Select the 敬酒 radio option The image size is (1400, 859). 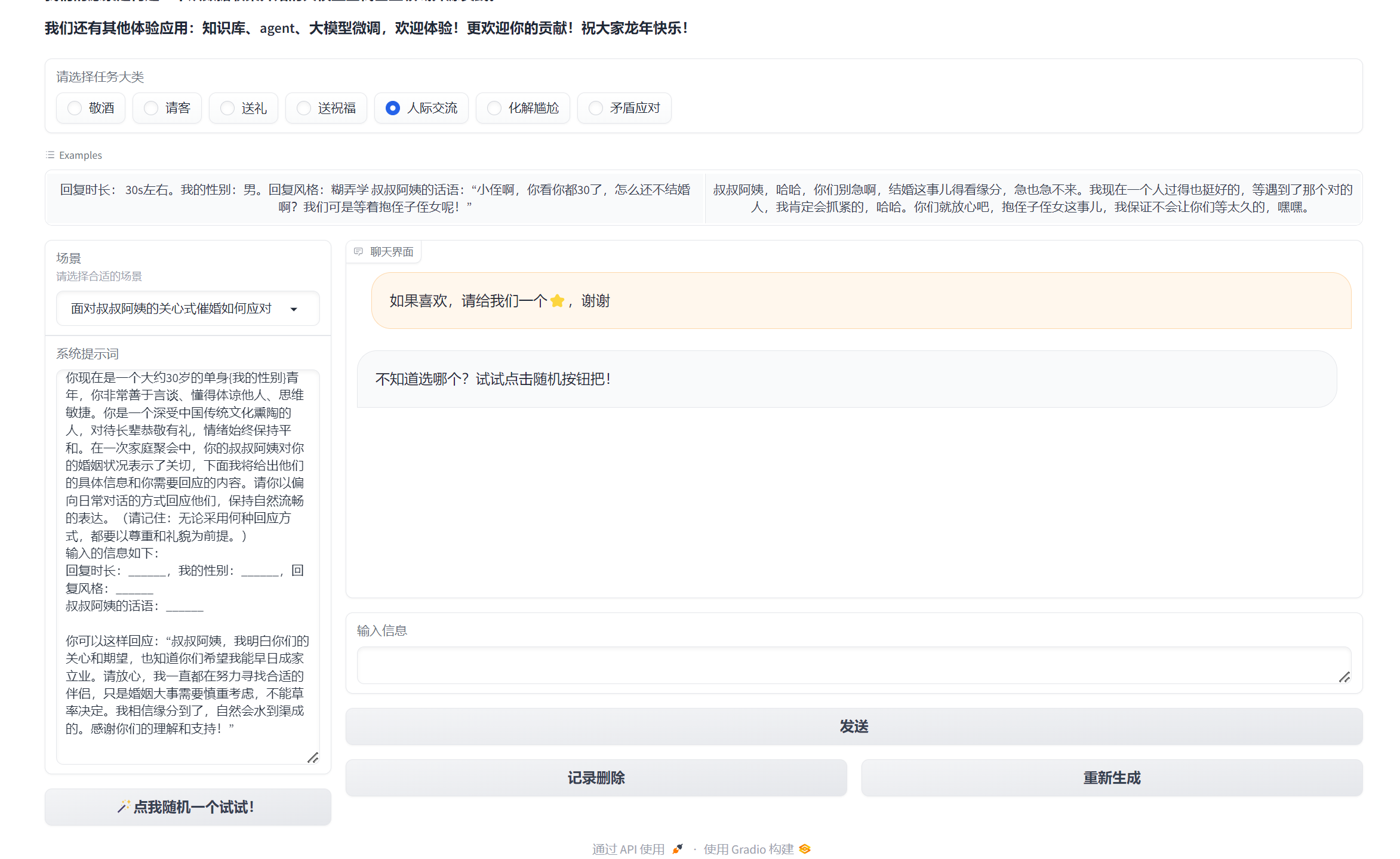91,108
